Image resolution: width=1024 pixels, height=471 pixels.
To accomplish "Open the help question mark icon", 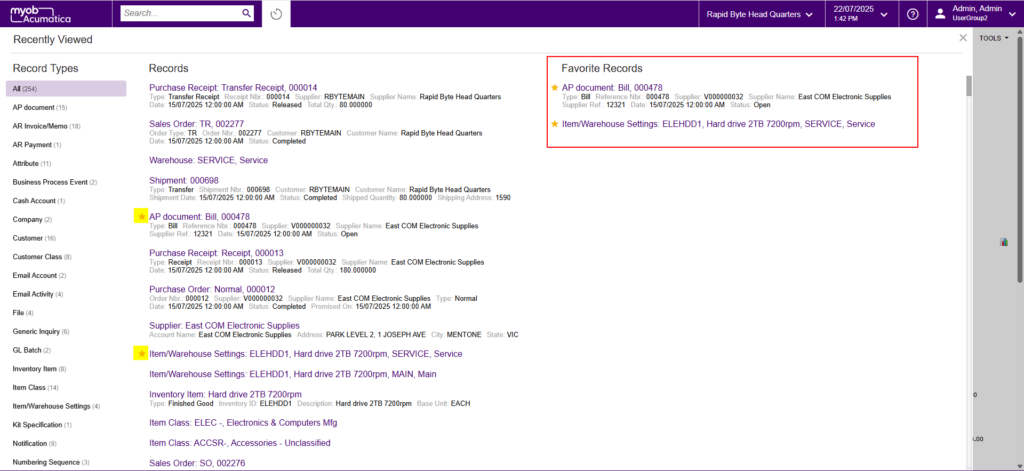I will tap(913, 14).
